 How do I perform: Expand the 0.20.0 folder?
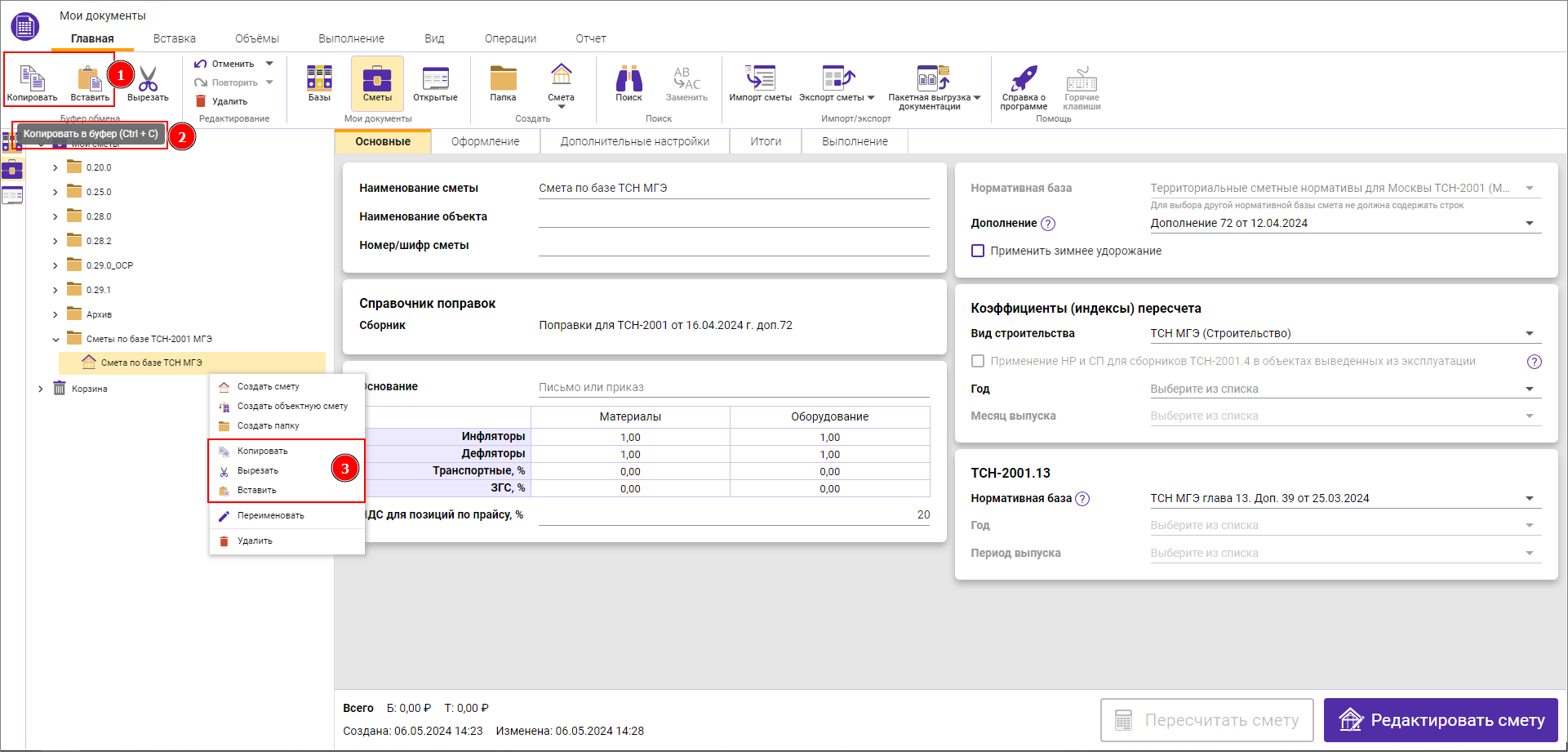pos(55,167)
